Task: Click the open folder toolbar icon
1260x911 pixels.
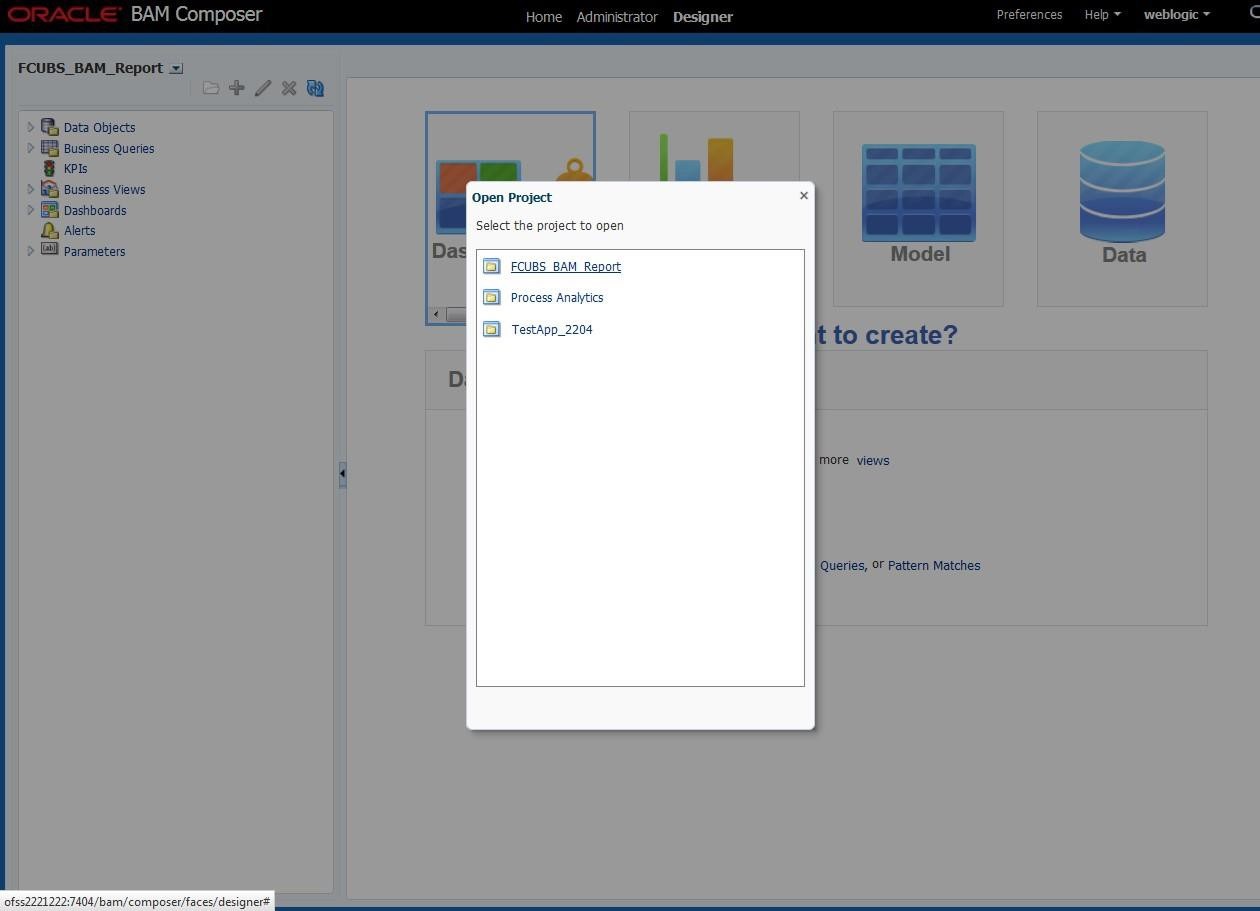Action: coord(210,88)
